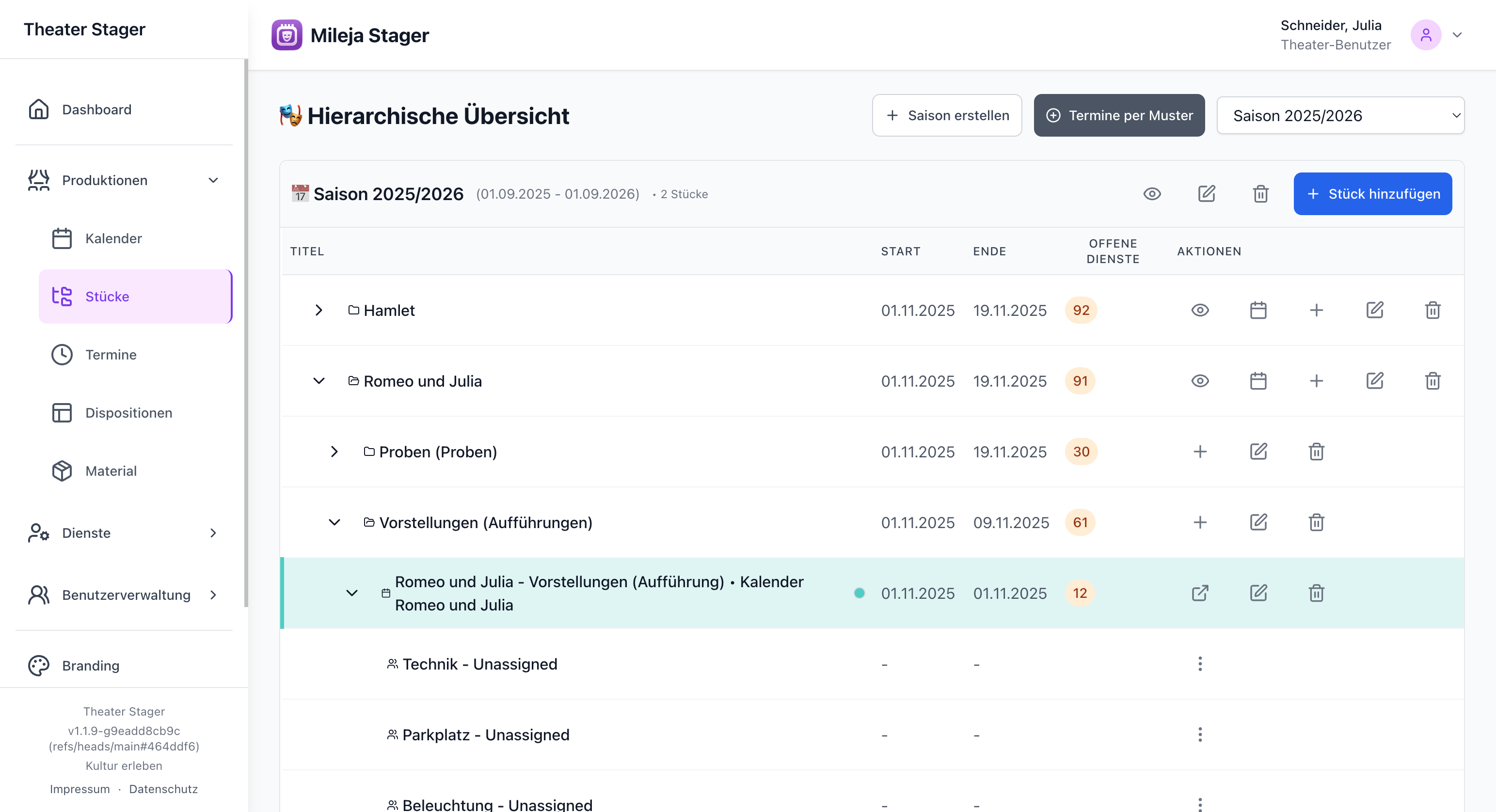This screenshot has width=1496, height=812.
Task: Click the calendar icon in Hamlet row
Action: coord(1258,310)
